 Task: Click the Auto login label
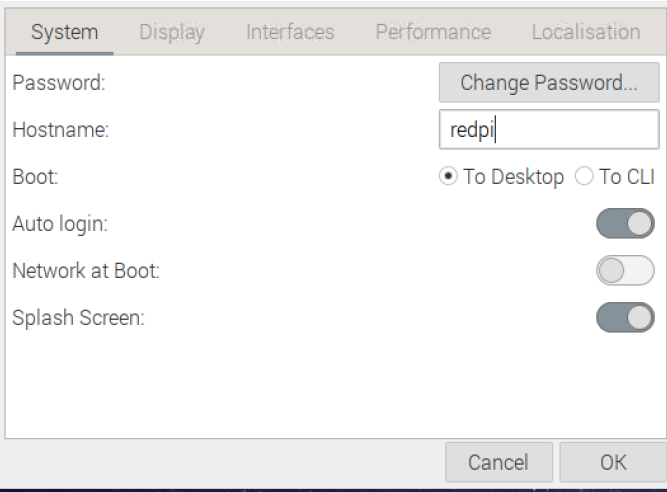point(59,224)
